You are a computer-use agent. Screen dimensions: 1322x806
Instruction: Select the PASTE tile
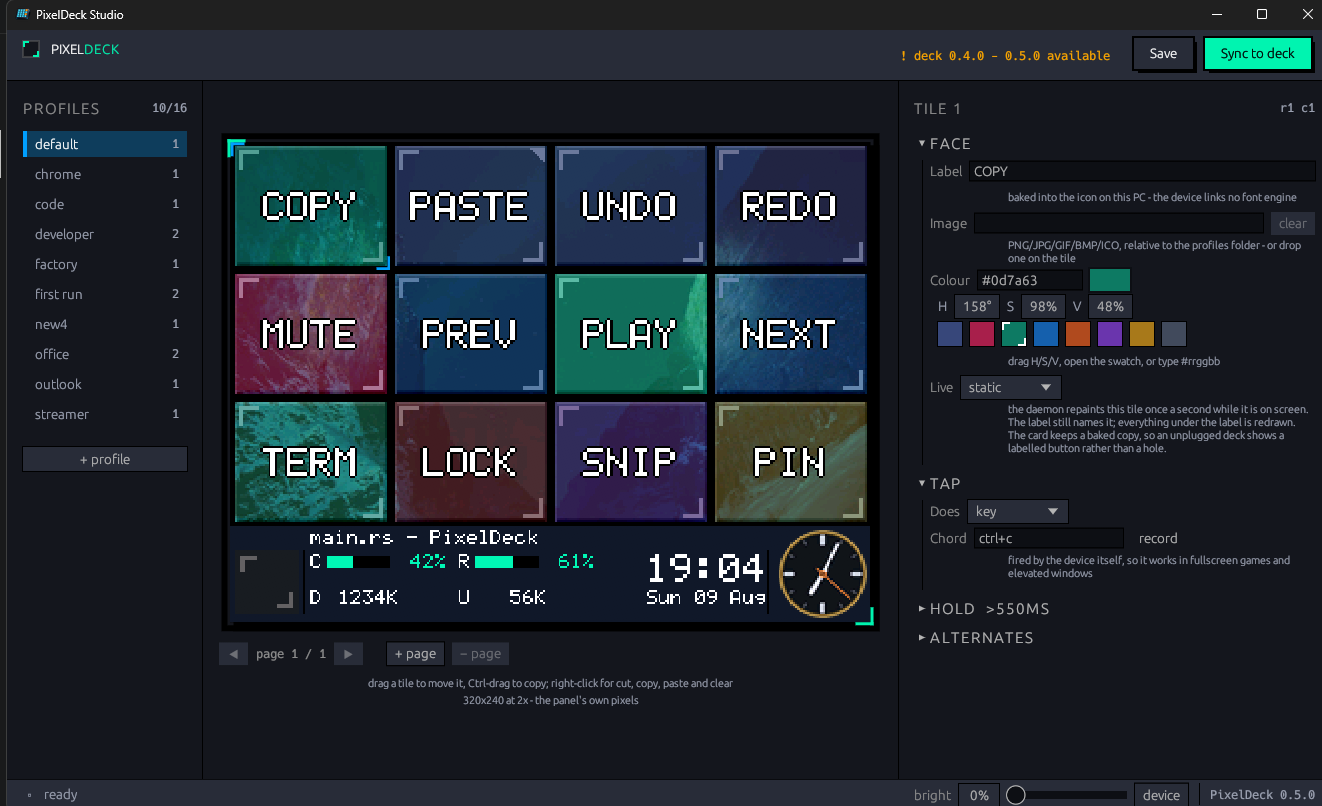(x=470, y=206)
